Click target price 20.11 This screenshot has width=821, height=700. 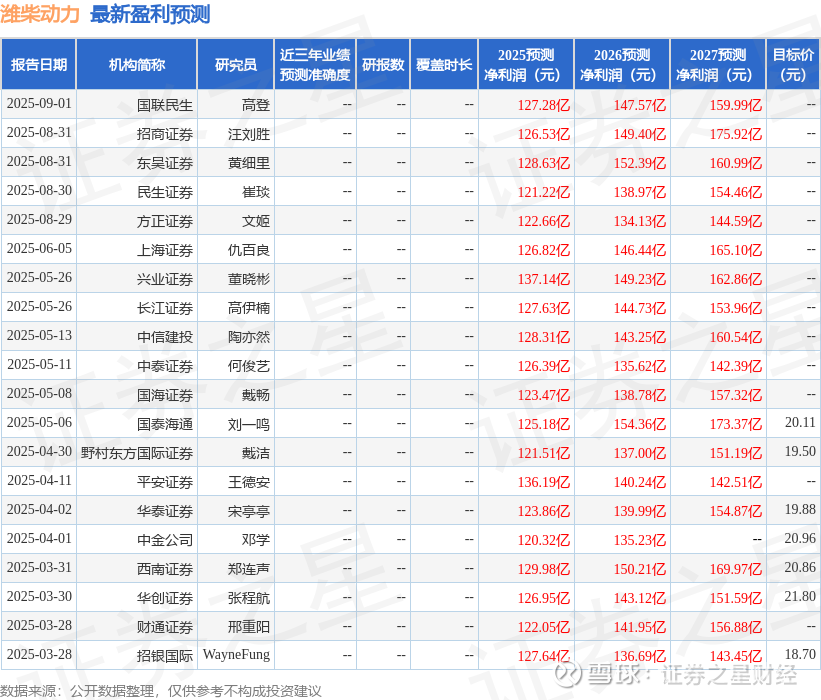[800, 423]
